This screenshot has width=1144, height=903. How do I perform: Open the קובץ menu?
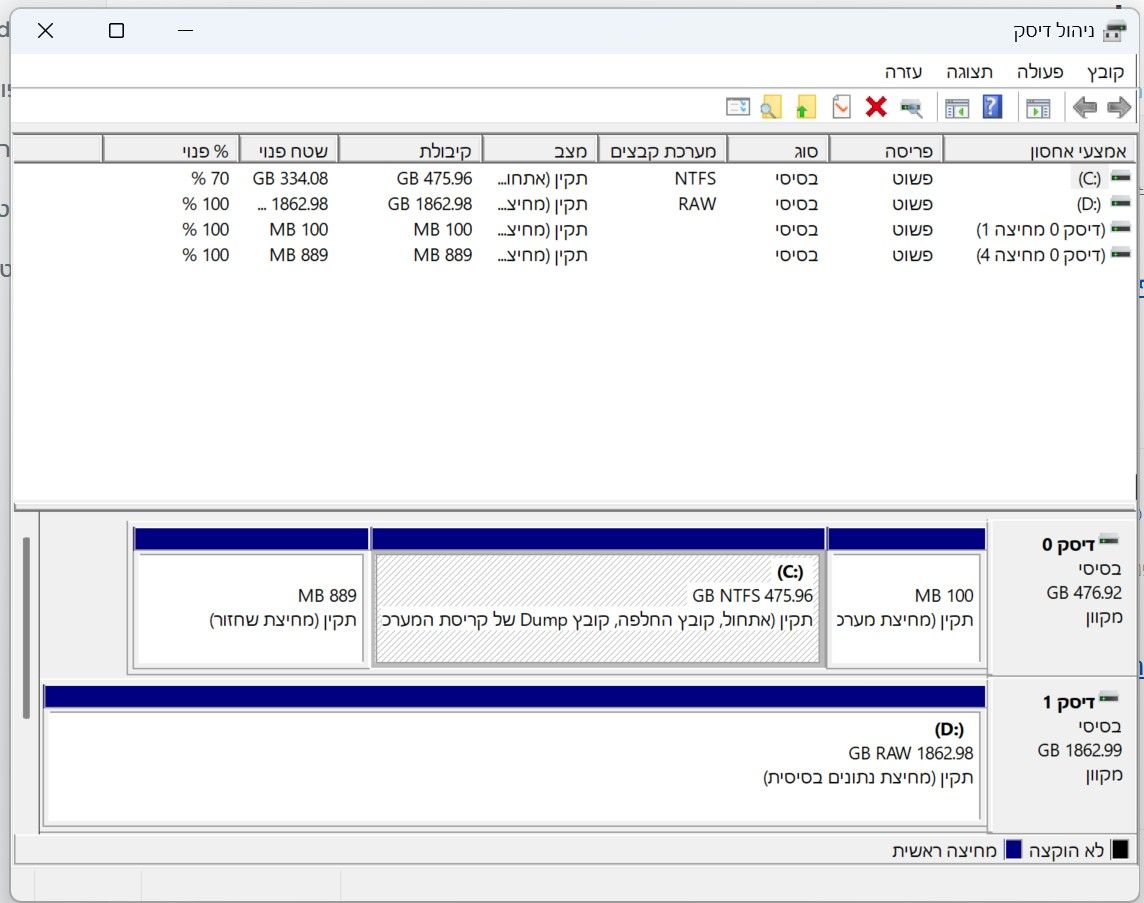[x=1105, y=72]
